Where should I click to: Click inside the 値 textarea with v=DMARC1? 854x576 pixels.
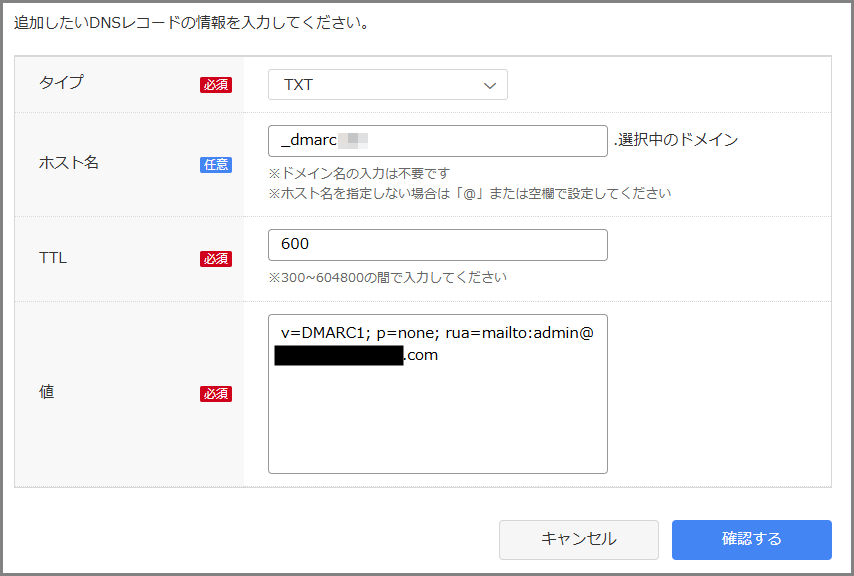[437, 410]
